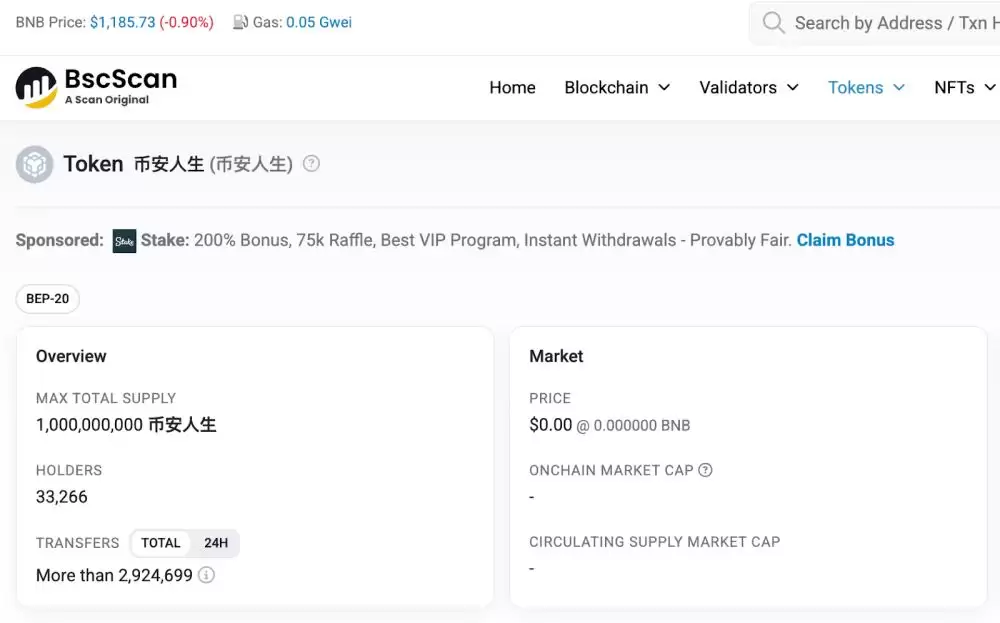Switch transfers view to TOTAL
The height and width of the screenshot is (623, 1000).
click(161, 543)
